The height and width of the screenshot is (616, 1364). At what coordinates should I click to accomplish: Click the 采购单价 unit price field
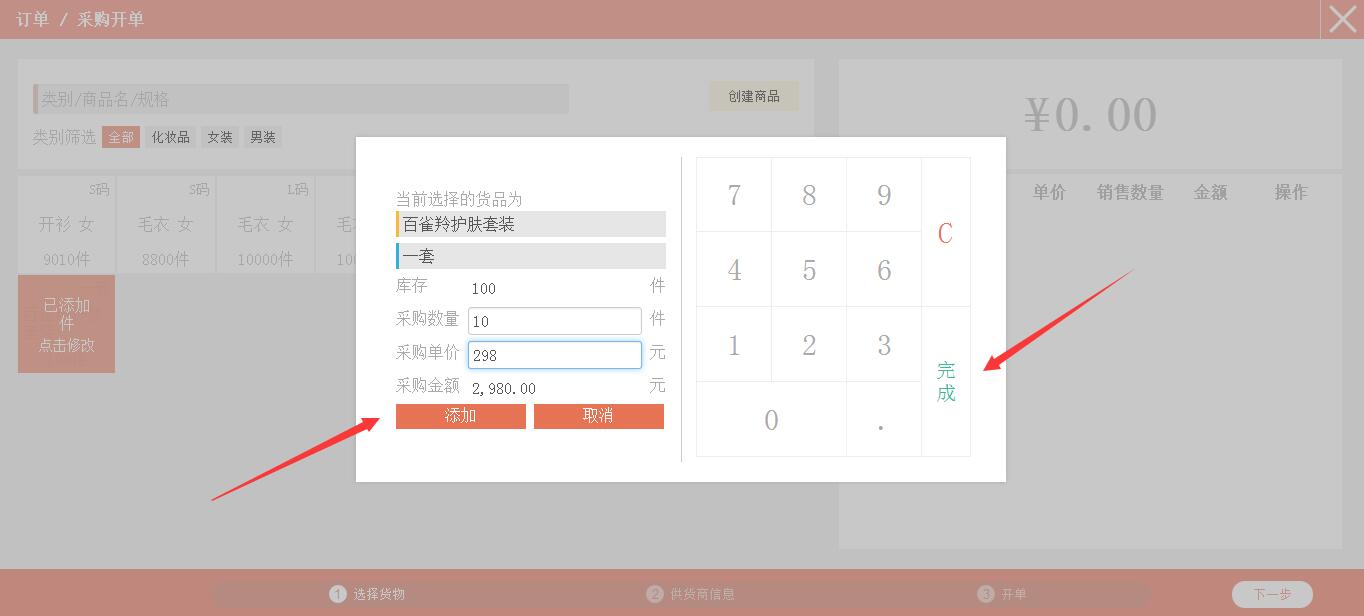(x=554, y=355)
